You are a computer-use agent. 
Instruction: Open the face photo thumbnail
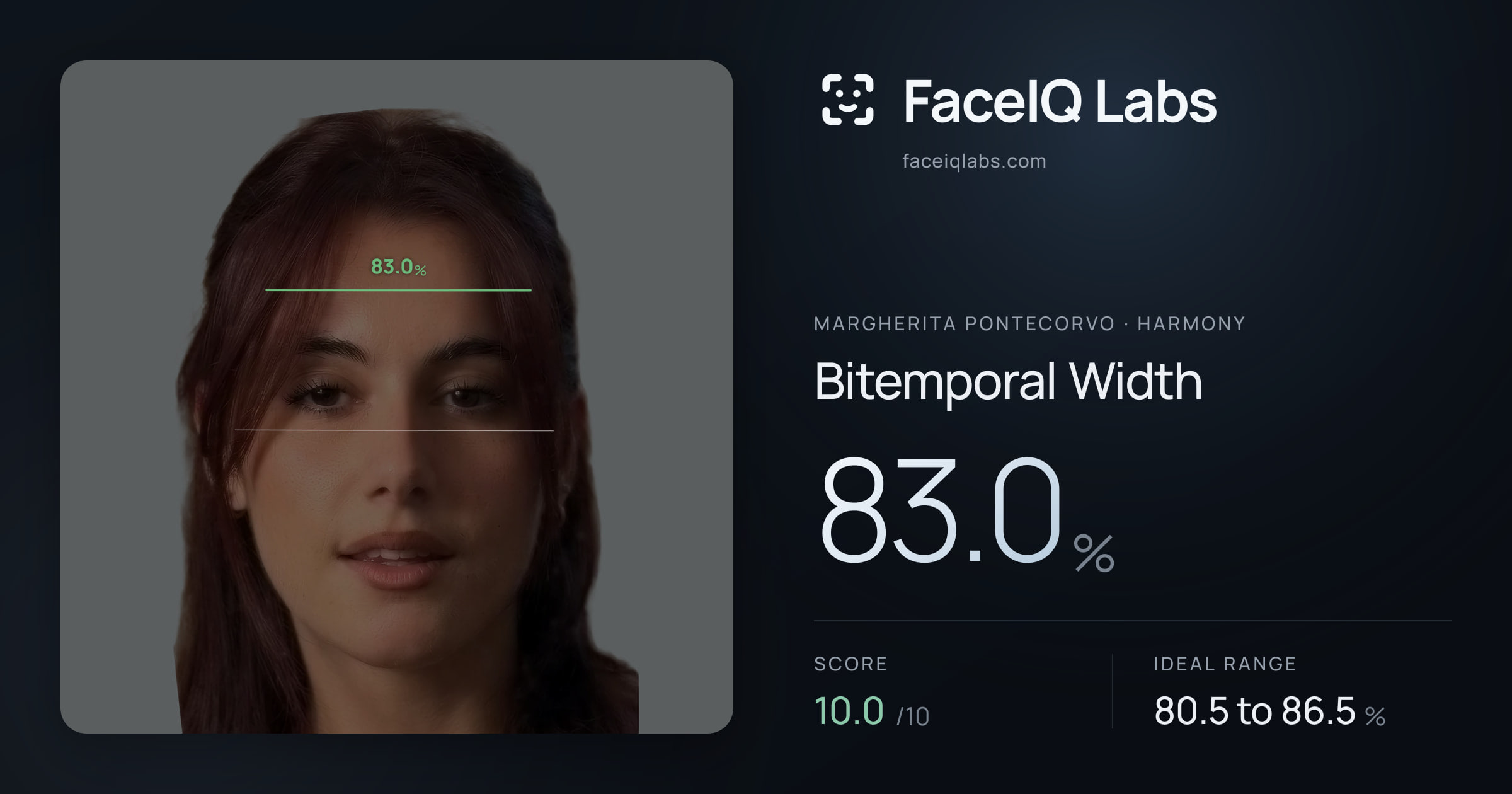click(397, 397)
